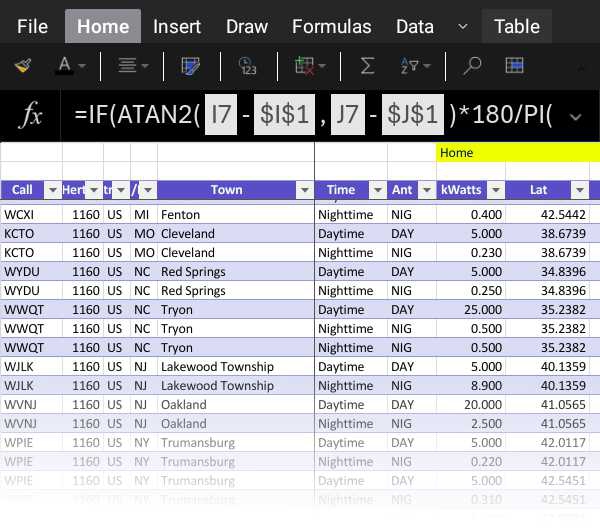Click the I7 reference in formula bar
Screen dimensions: 600x531
pos(221,116)
